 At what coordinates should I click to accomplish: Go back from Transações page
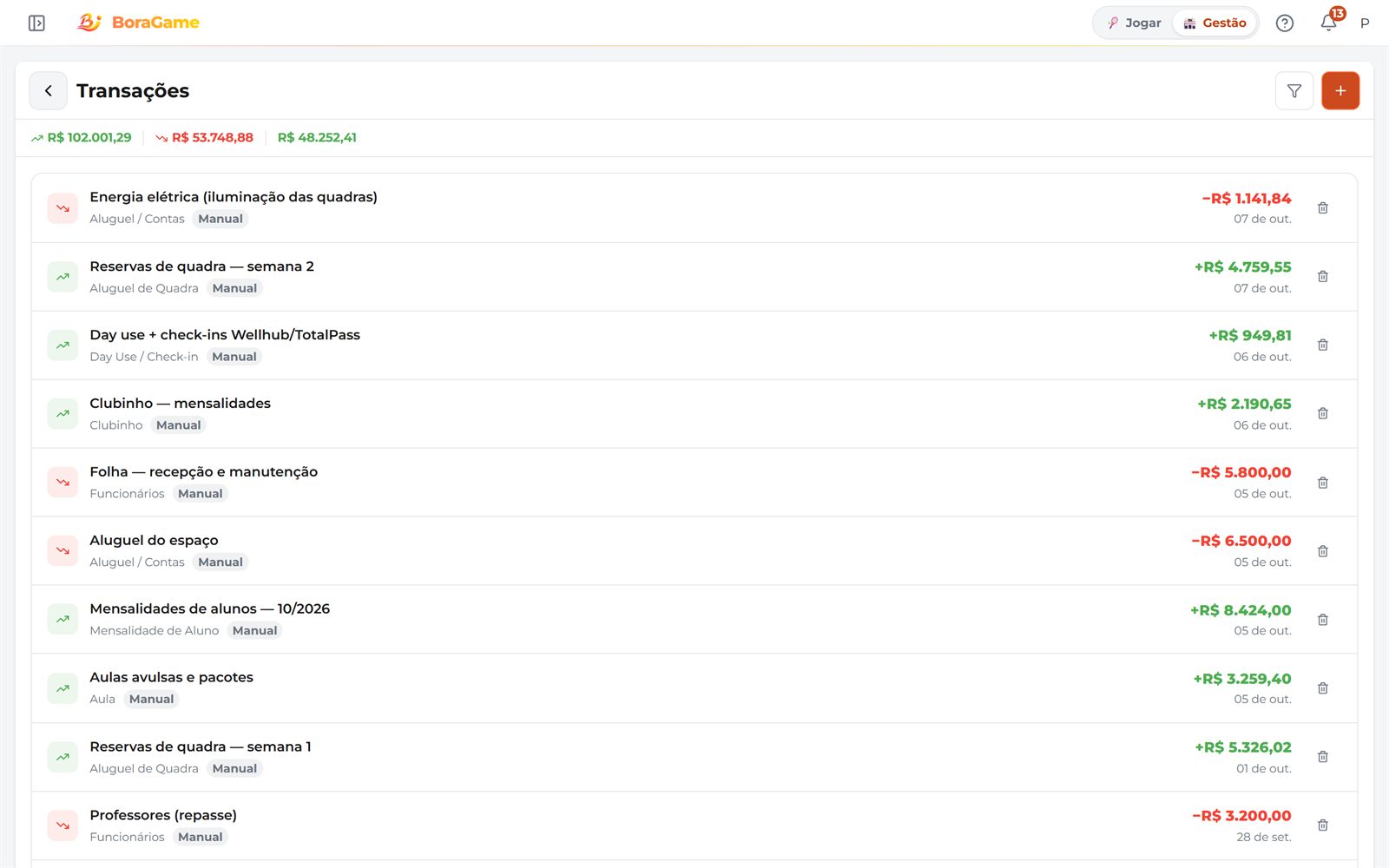pos(49,90)
